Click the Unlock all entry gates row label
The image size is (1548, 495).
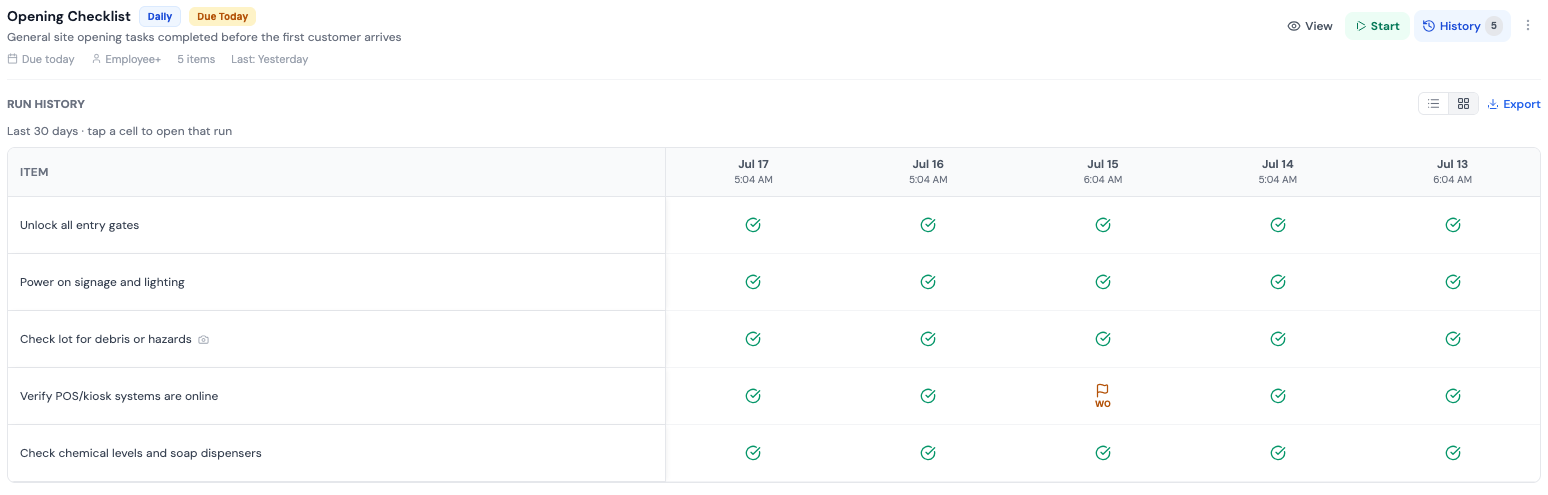click(x=80, y=225)
